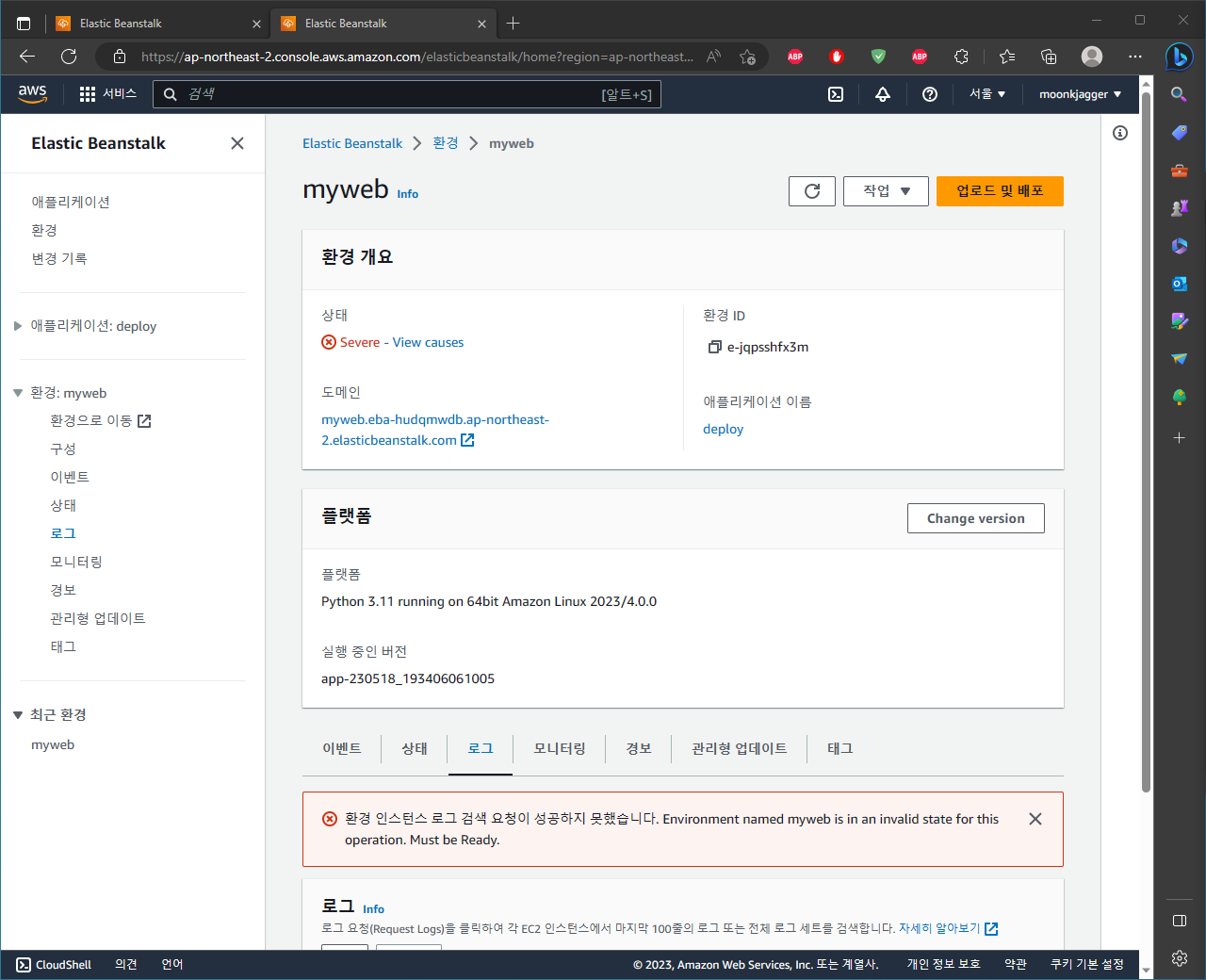Screen dimensions: 1206x980
Task: Open the moonkjagger account menu
Action: coord(1080,94)
